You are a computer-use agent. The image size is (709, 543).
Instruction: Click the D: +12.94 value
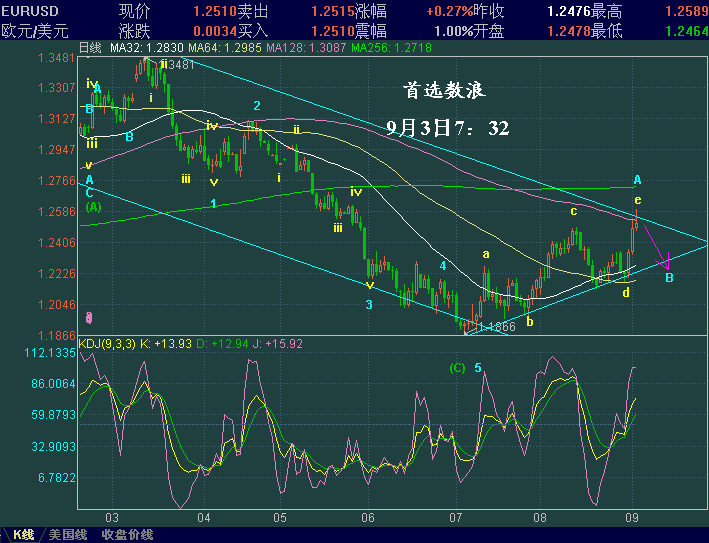coord(222,344)
